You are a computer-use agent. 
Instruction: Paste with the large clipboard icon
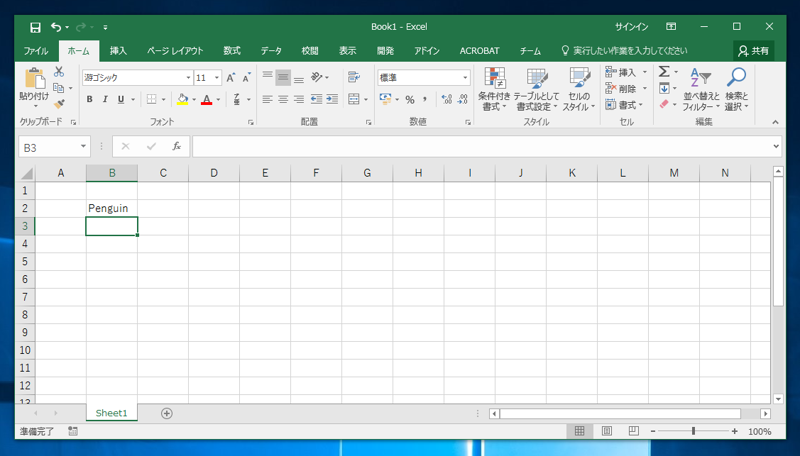[x=35, y=78]
